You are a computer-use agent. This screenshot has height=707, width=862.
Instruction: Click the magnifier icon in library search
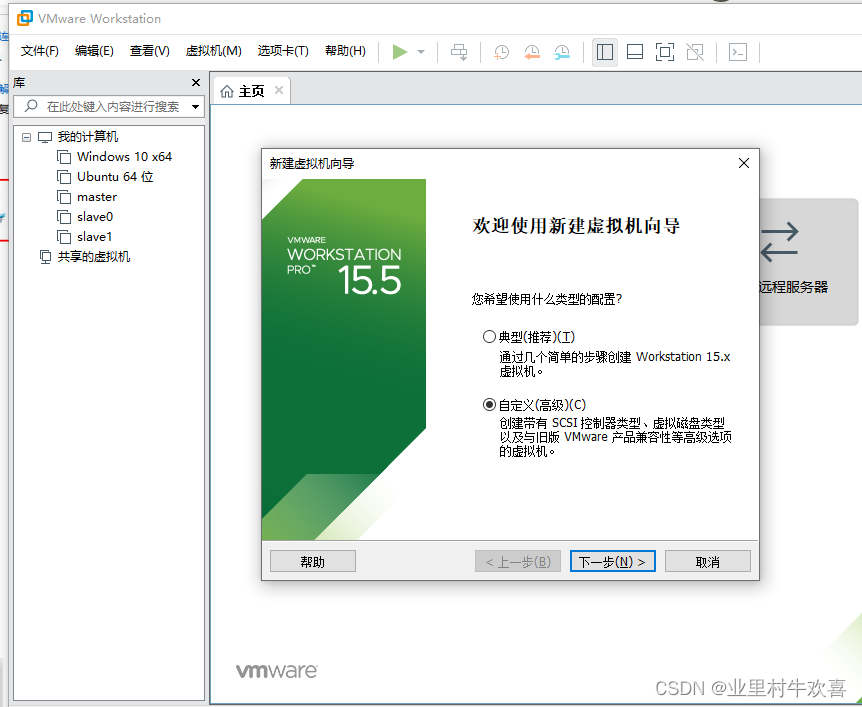(x=31, y=106)
